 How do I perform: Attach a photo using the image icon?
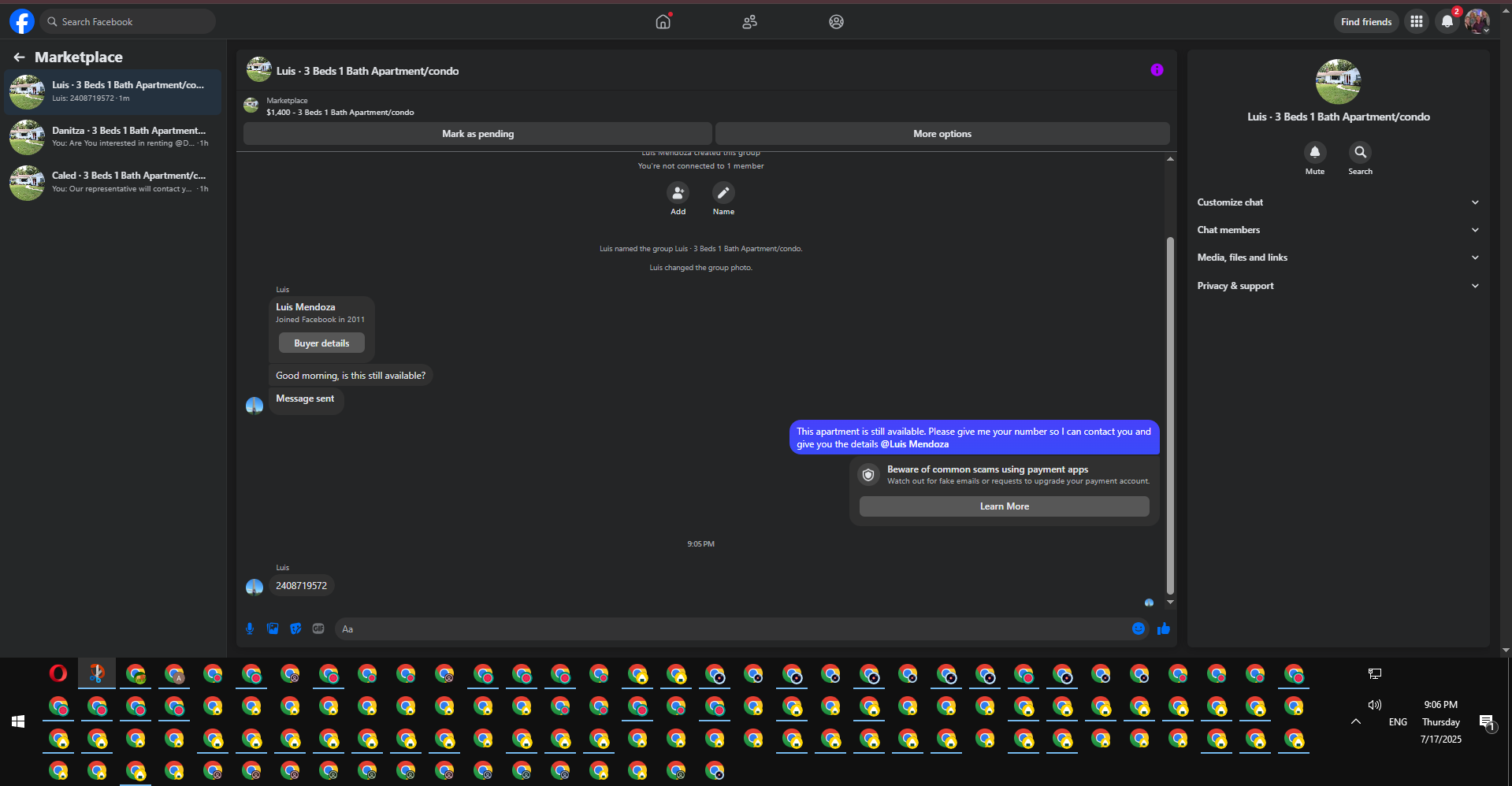pyautogui.click(x=273, y=628)
